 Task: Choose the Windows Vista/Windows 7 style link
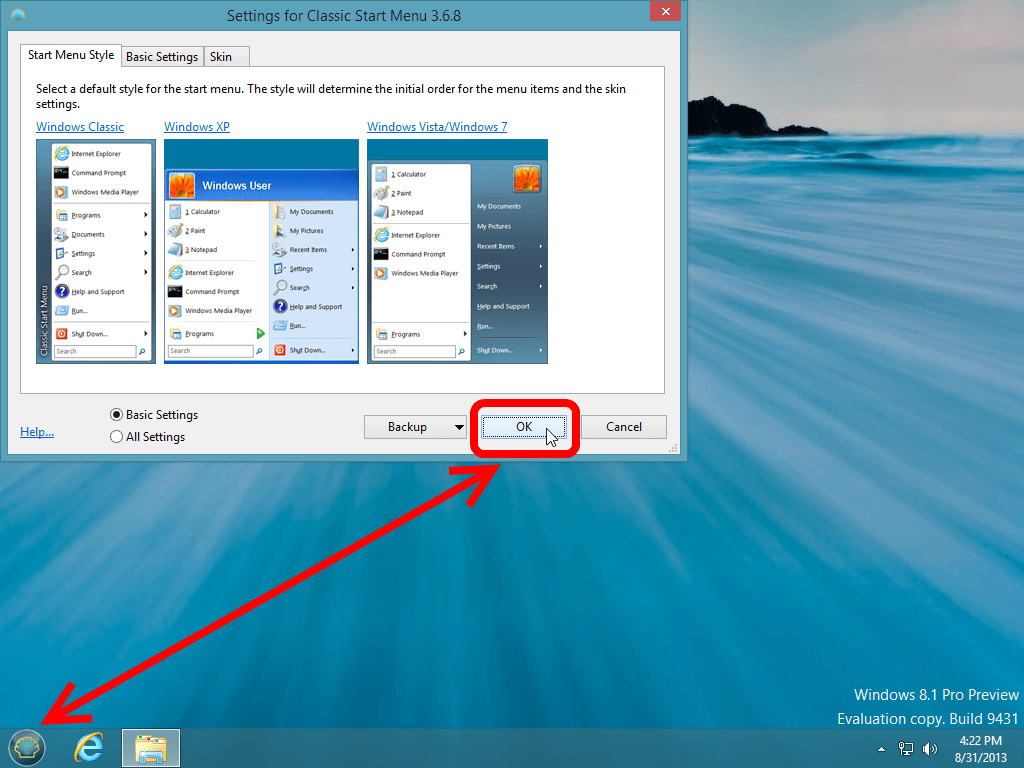click(x=437, y=127)
